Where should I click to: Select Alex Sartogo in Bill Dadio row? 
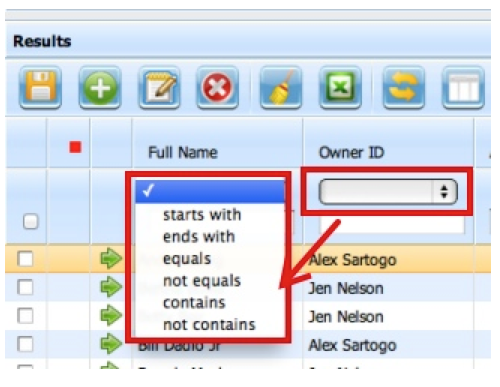(353, 345)
